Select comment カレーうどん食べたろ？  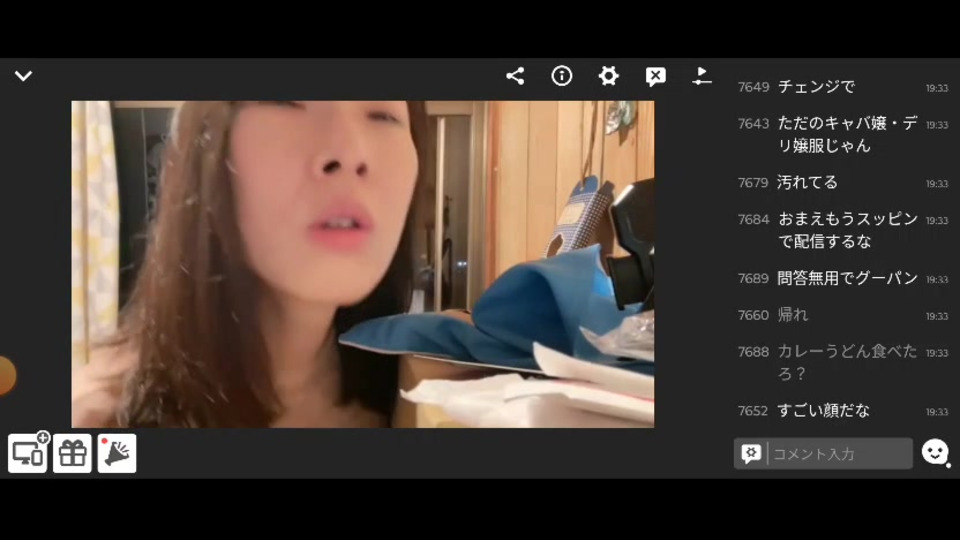[847, 362]
